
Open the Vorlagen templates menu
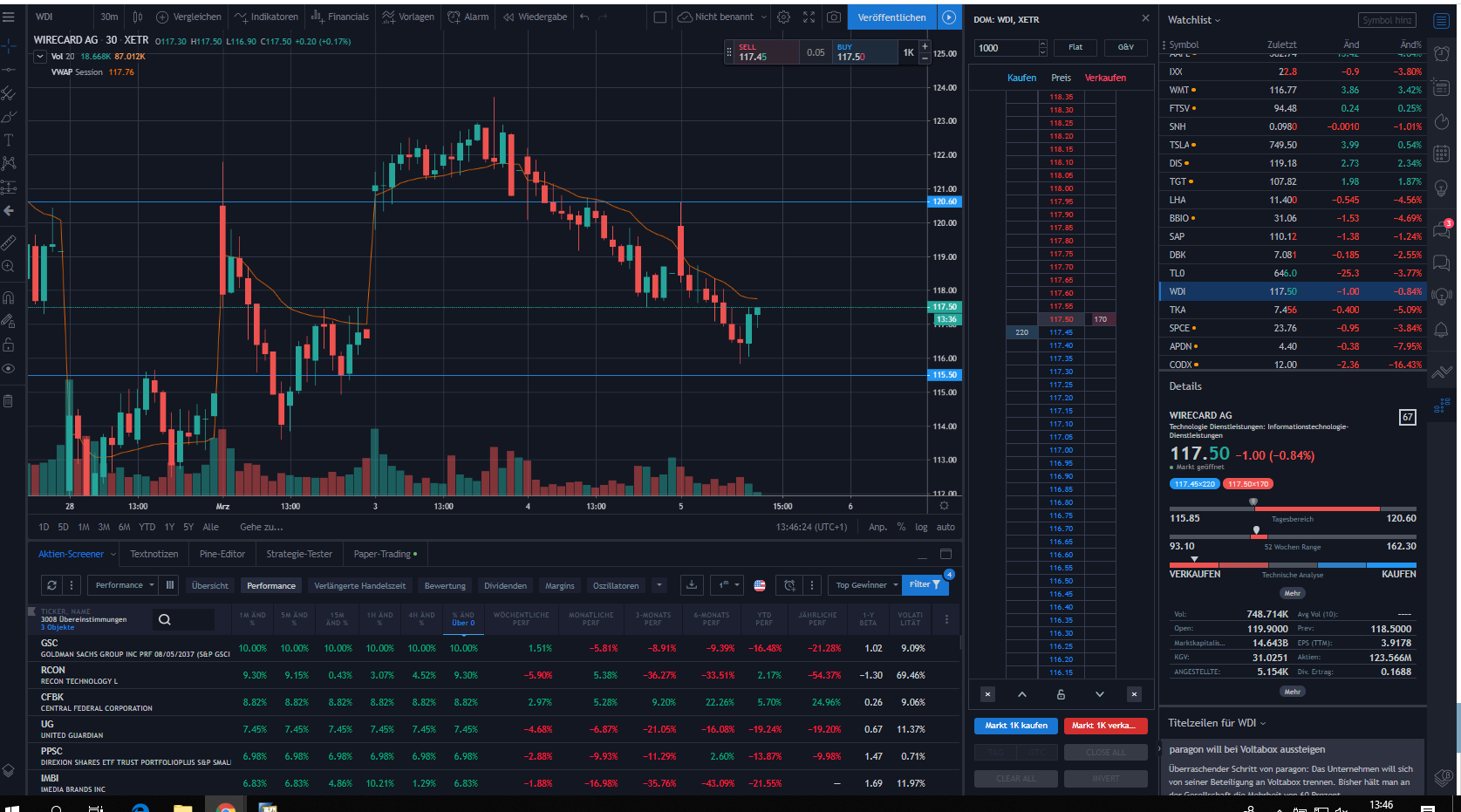[408, 17]
